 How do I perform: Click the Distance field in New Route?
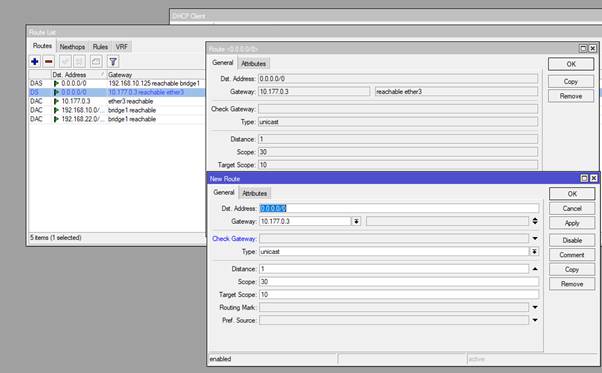(x=394, y=269)
